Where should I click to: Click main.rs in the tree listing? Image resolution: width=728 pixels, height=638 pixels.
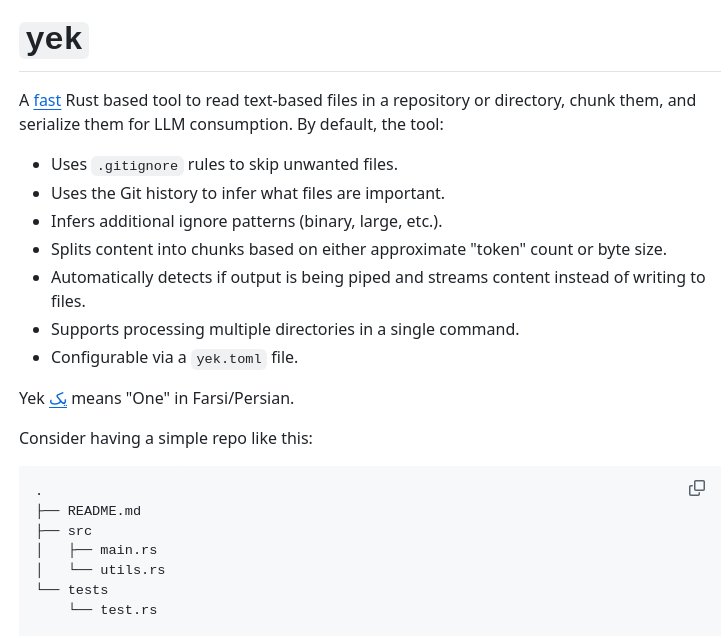129,550
